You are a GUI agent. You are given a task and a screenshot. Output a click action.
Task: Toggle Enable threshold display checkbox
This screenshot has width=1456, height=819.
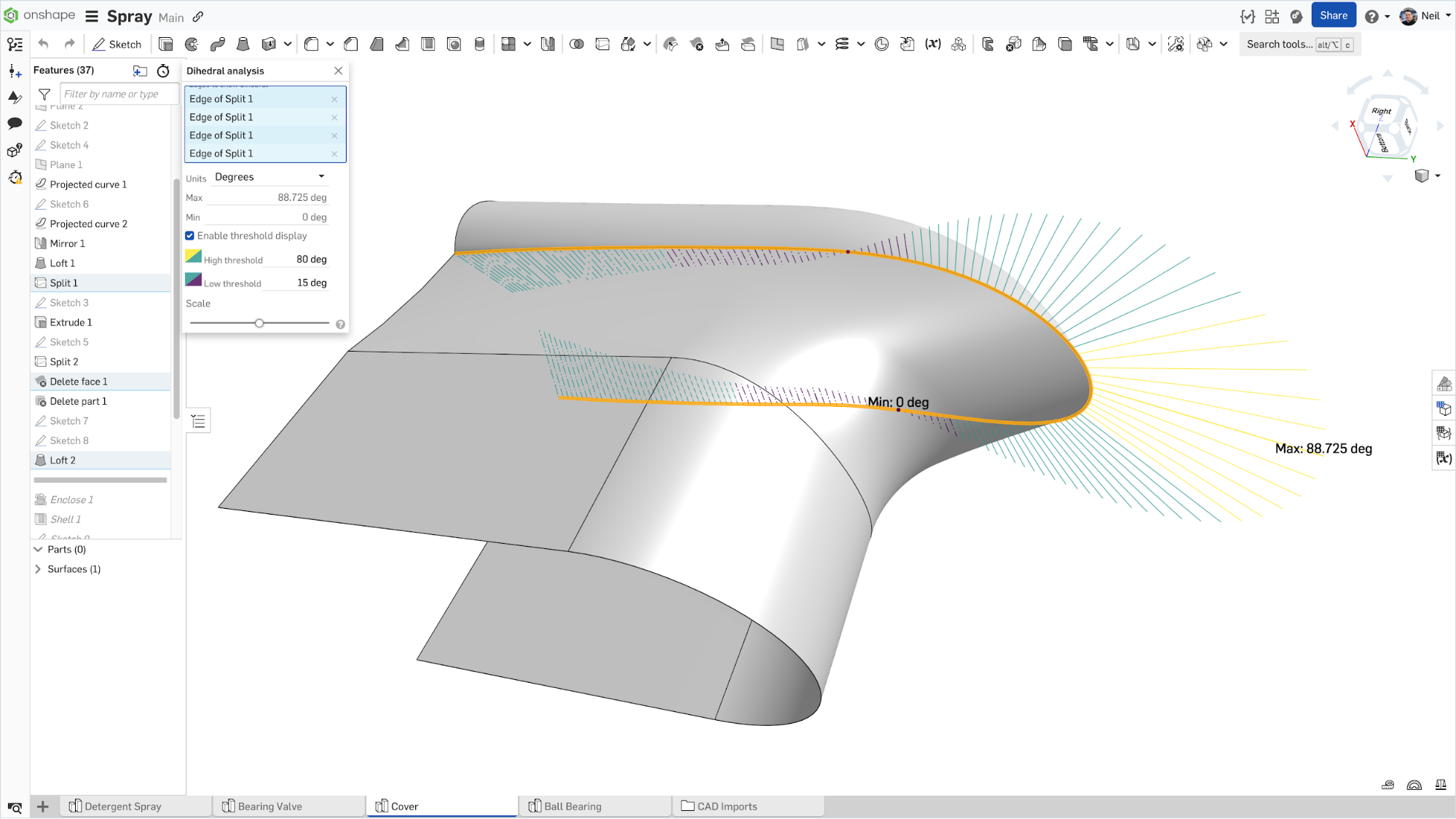pos(190,235)
